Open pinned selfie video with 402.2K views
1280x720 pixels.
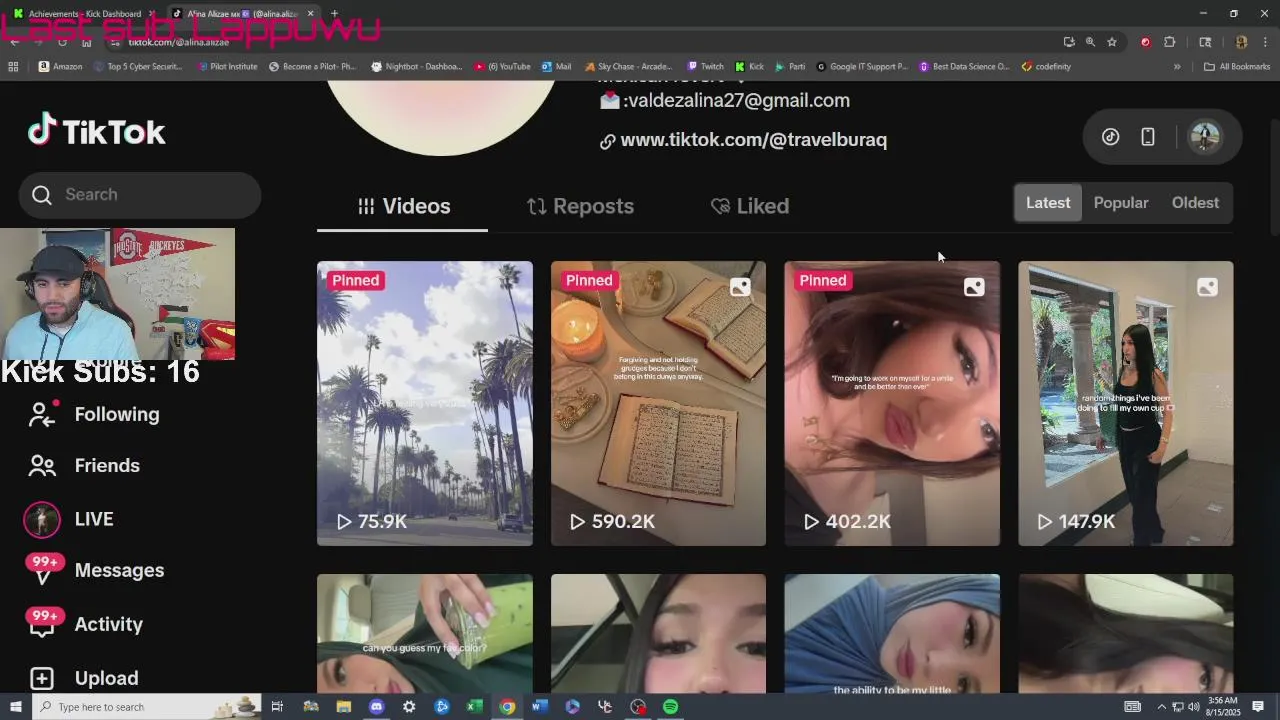pyautogui.click(x=892, y=403)
